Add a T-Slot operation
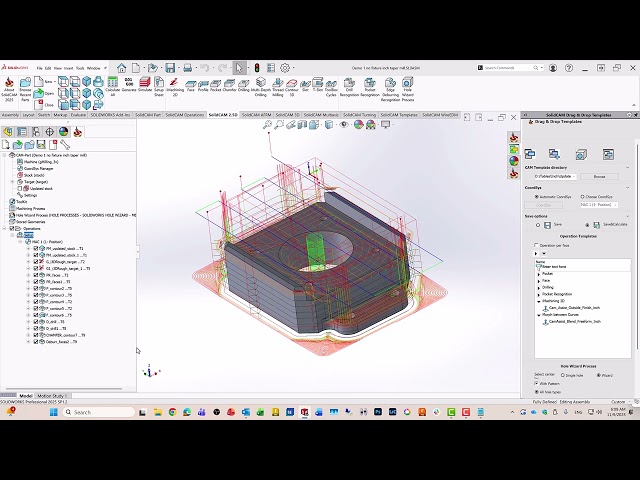Image resolution: width=640 pixels, height=480 pixels. click(x=318, y=84)
